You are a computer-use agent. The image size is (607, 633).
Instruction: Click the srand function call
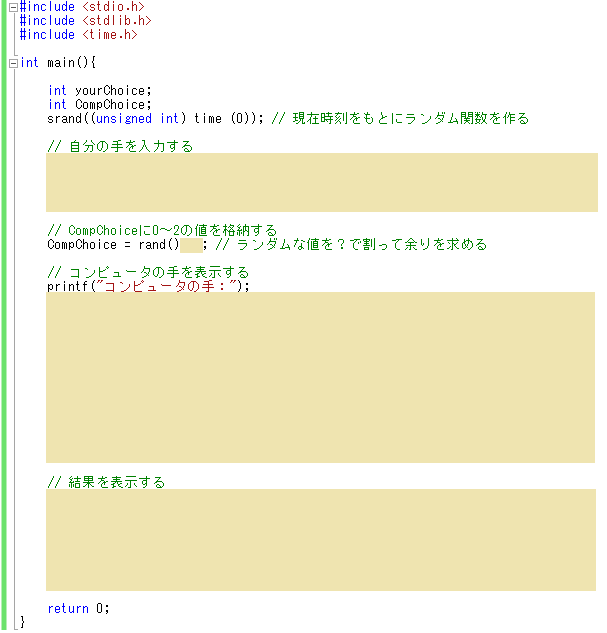coord(64,118)
